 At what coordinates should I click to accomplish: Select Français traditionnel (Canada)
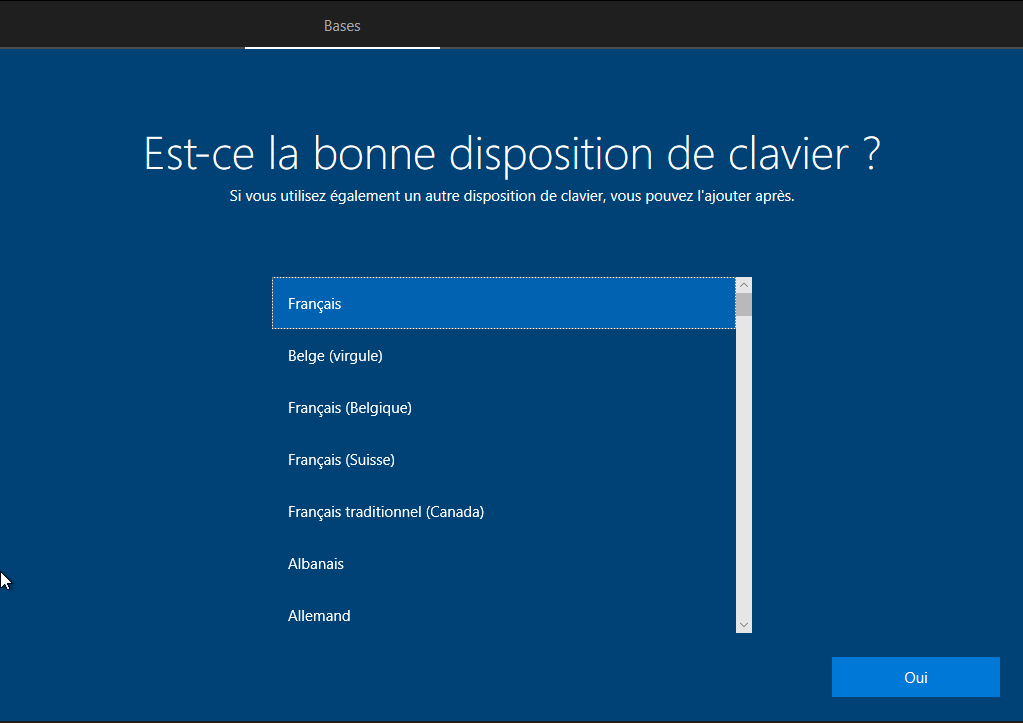pos(504,512)
